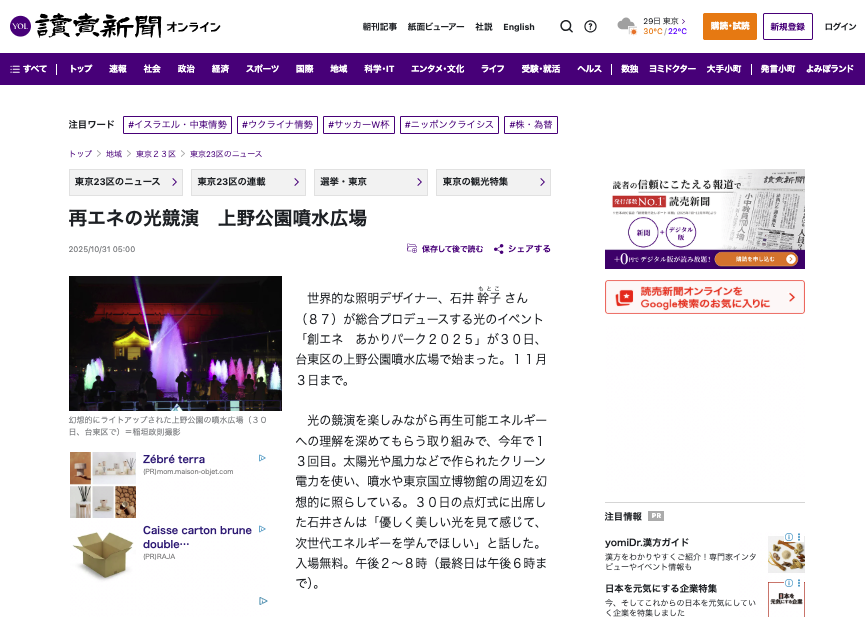Select 速報 in navigation bar
Image resolution: width=865 pixels, height=617 pixels.
(x=118, y=69)
